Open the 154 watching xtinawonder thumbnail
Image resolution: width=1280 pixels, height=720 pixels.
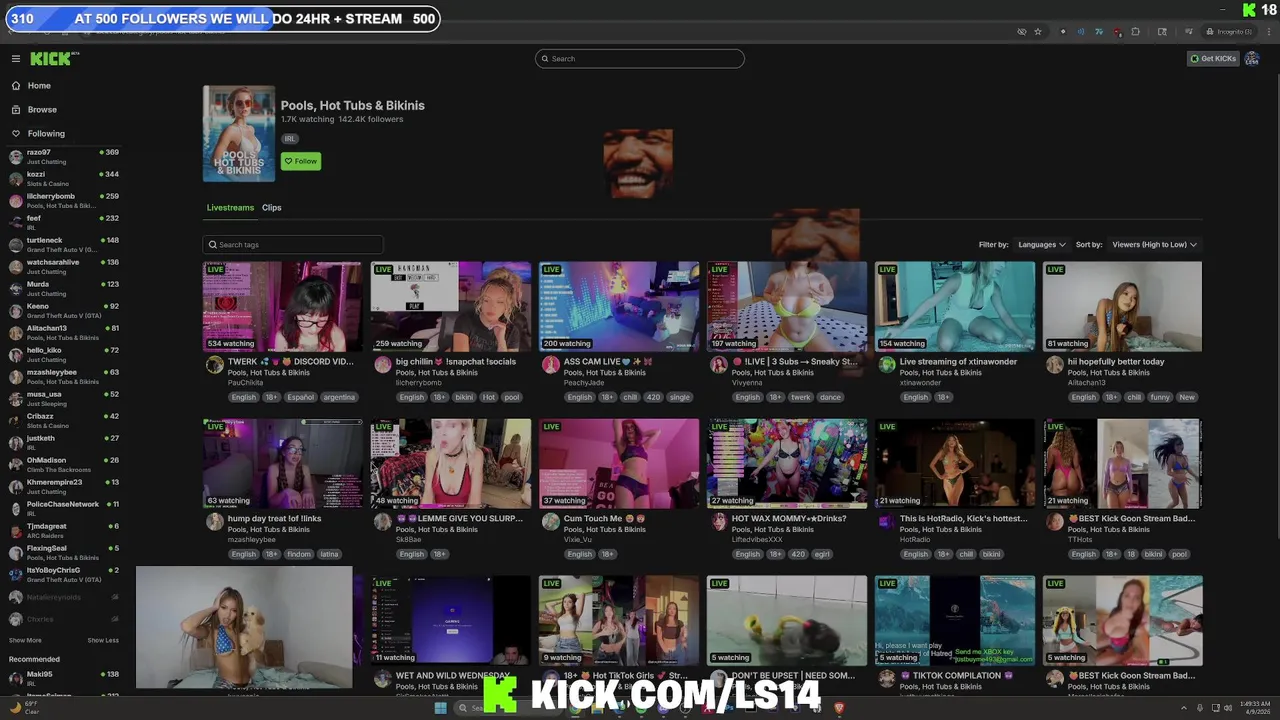[955, 307]
